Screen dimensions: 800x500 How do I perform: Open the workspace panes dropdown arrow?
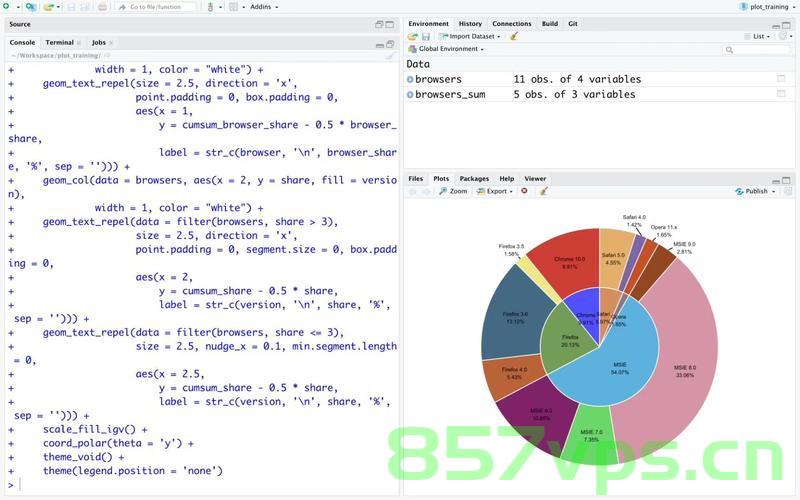(x=243, y=7)
